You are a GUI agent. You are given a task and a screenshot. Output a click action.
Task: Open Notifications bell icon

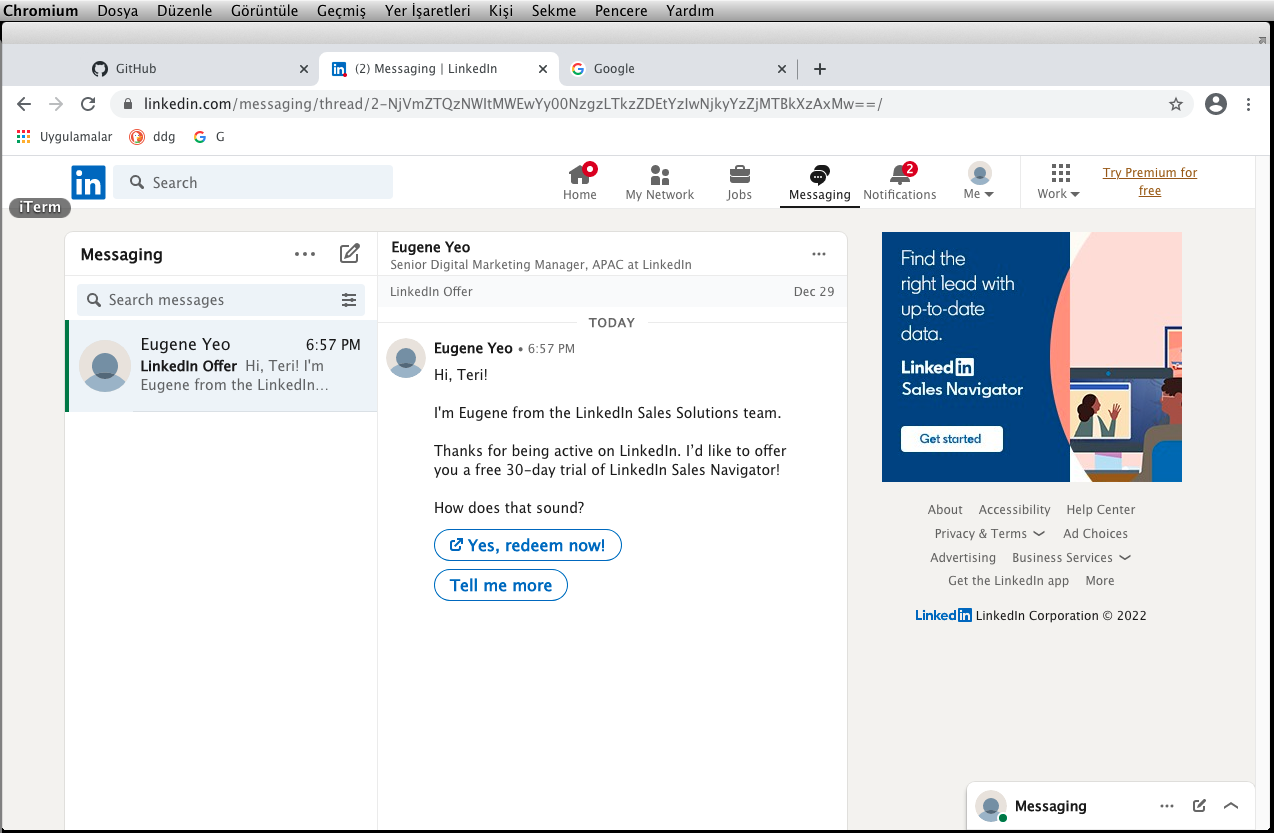[900, 181]
